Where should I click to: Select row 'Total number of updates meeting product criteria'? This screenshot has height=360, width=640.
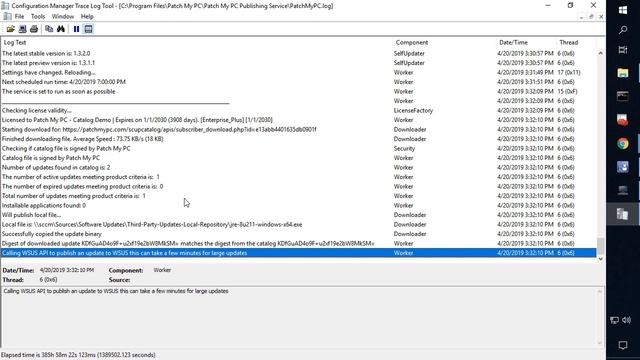coord(298,196)
